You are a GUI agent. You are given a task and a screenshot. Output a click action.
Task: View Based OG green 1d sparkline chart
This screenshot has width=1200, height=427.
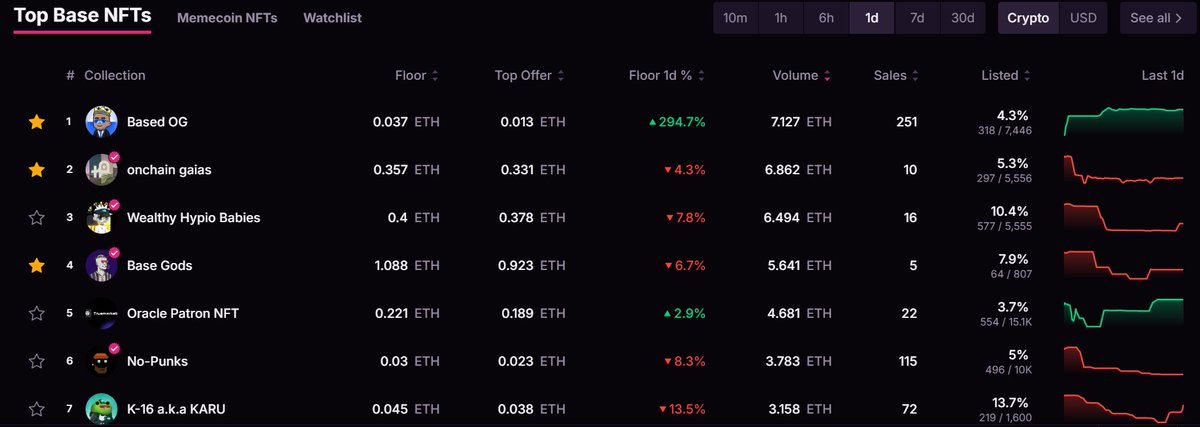click(1124, 122)
